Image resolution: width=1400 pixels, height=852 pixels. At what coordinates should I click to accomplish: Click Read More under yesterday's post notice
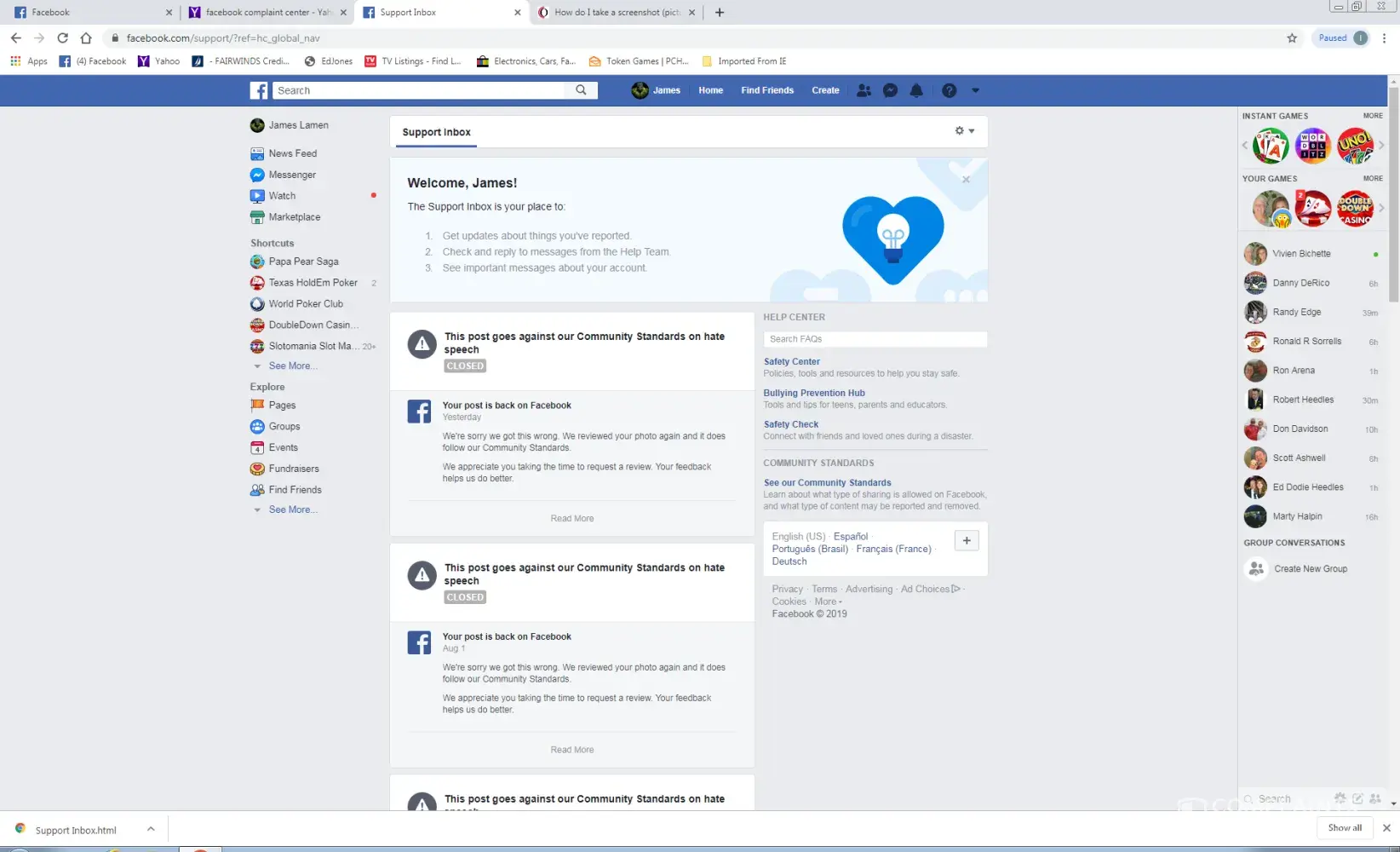click(571, 518)
